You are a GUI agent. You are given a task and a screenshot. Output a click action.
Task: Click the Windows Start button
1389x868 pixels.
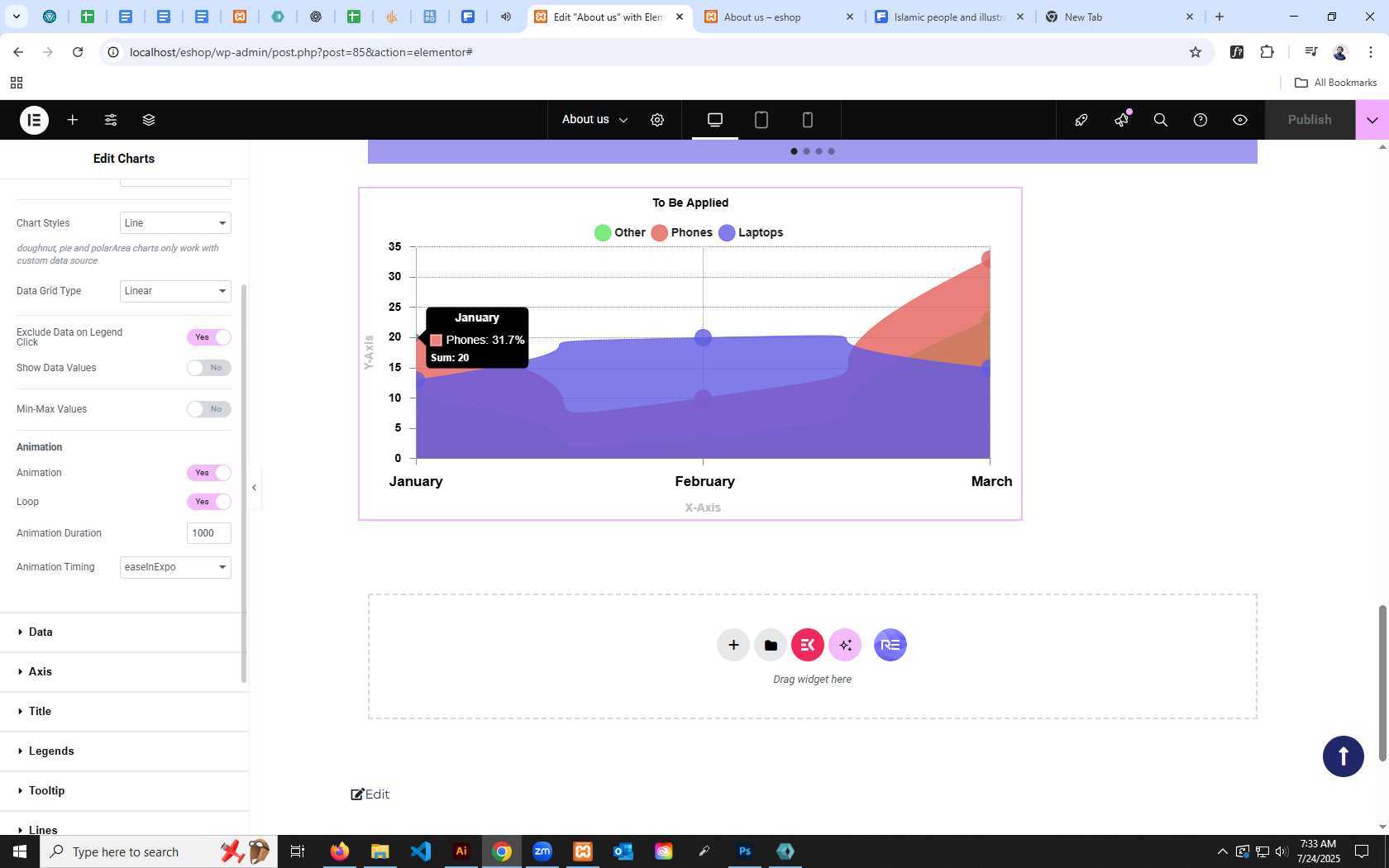pos(20,851)
